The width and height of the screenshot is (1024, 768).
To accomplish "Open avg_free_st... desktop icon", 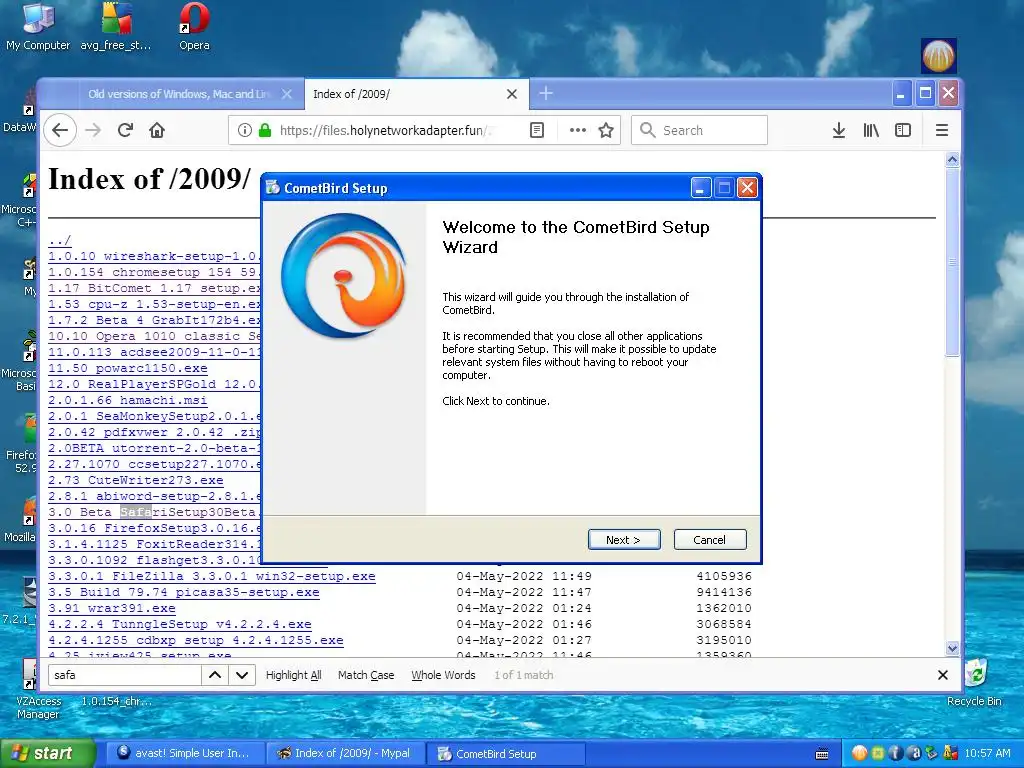I will click(x=116, y=27).
